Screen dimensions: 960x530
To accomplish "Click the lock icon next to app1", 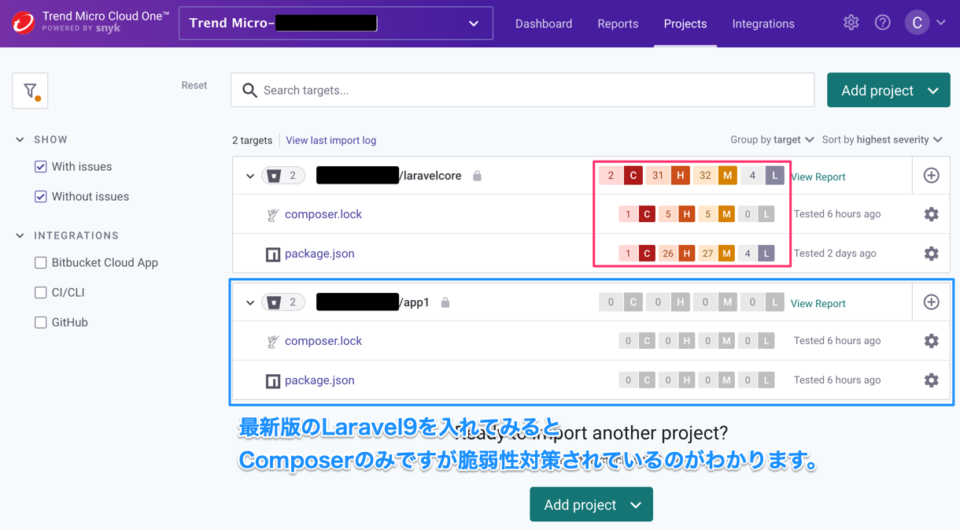I will (445, 302).
